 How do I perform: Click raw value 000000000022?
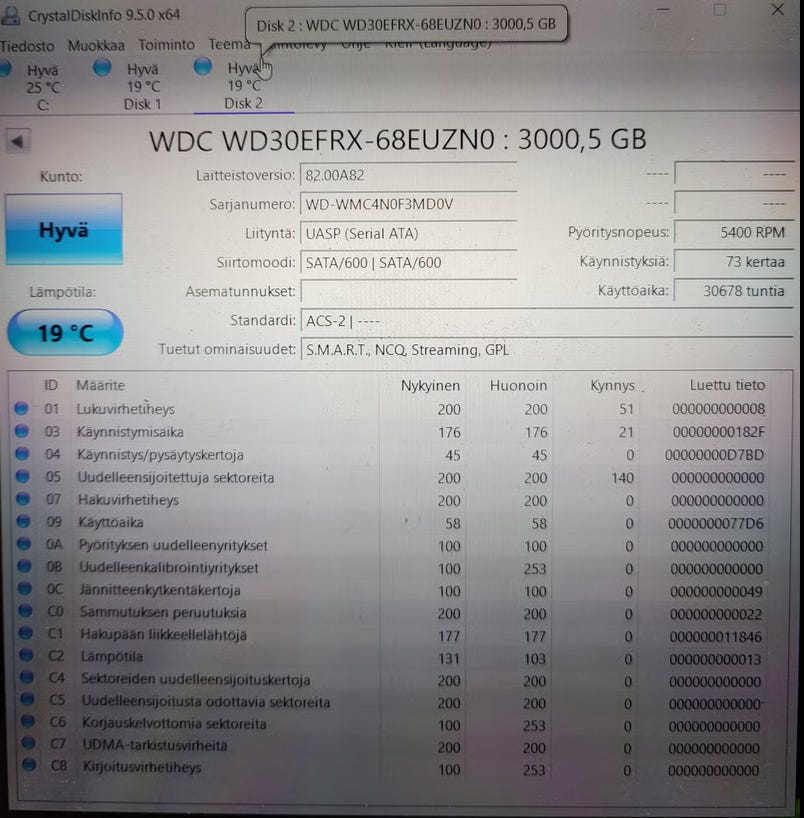(x=716, y=614)
